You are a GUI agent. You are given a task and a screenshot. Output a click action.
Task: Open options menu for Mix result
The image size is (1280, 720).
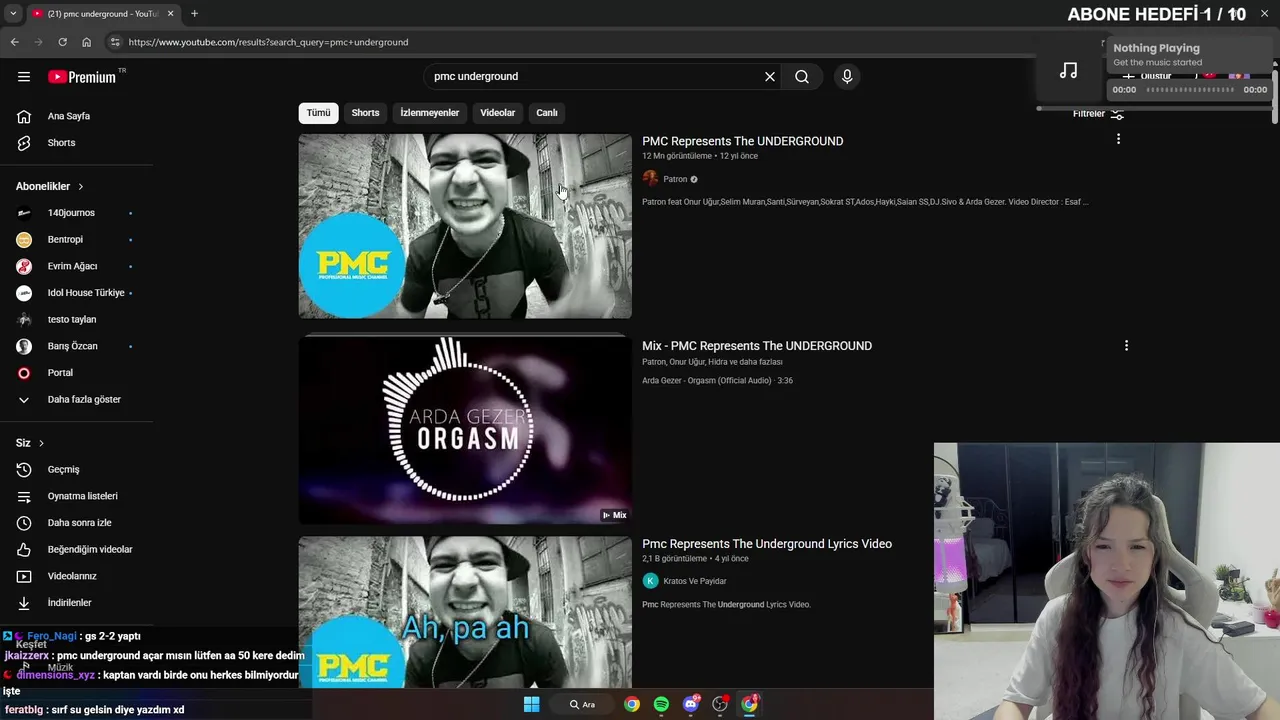point(1126,345)
